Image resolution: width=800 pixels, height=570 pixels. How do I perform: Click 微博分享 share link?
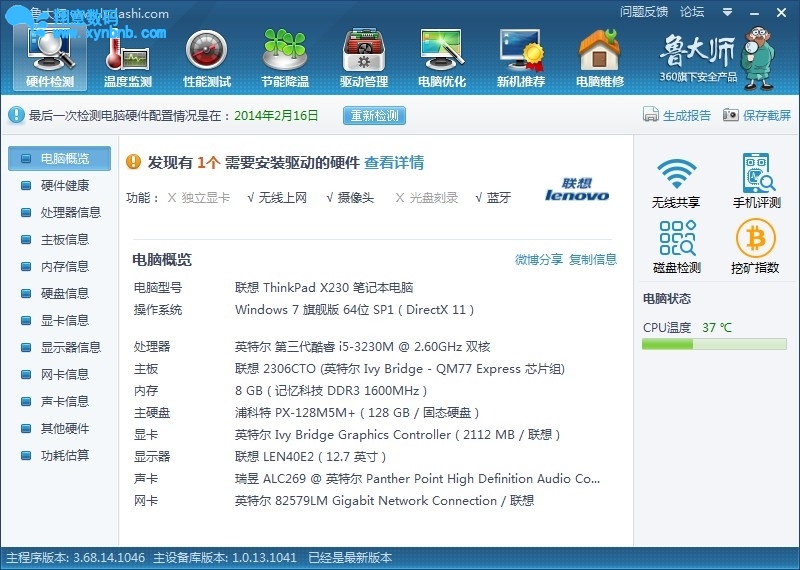pyautogui.click(x=539, y=259)
